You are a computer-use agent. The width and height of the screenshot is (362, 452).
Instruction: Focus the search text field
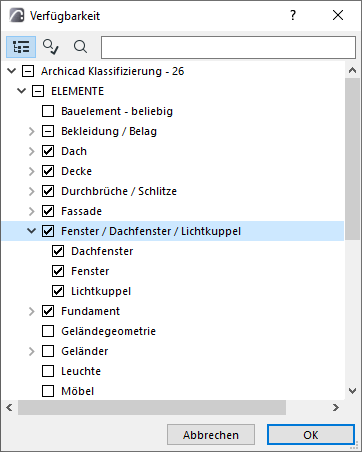point(228,47)
